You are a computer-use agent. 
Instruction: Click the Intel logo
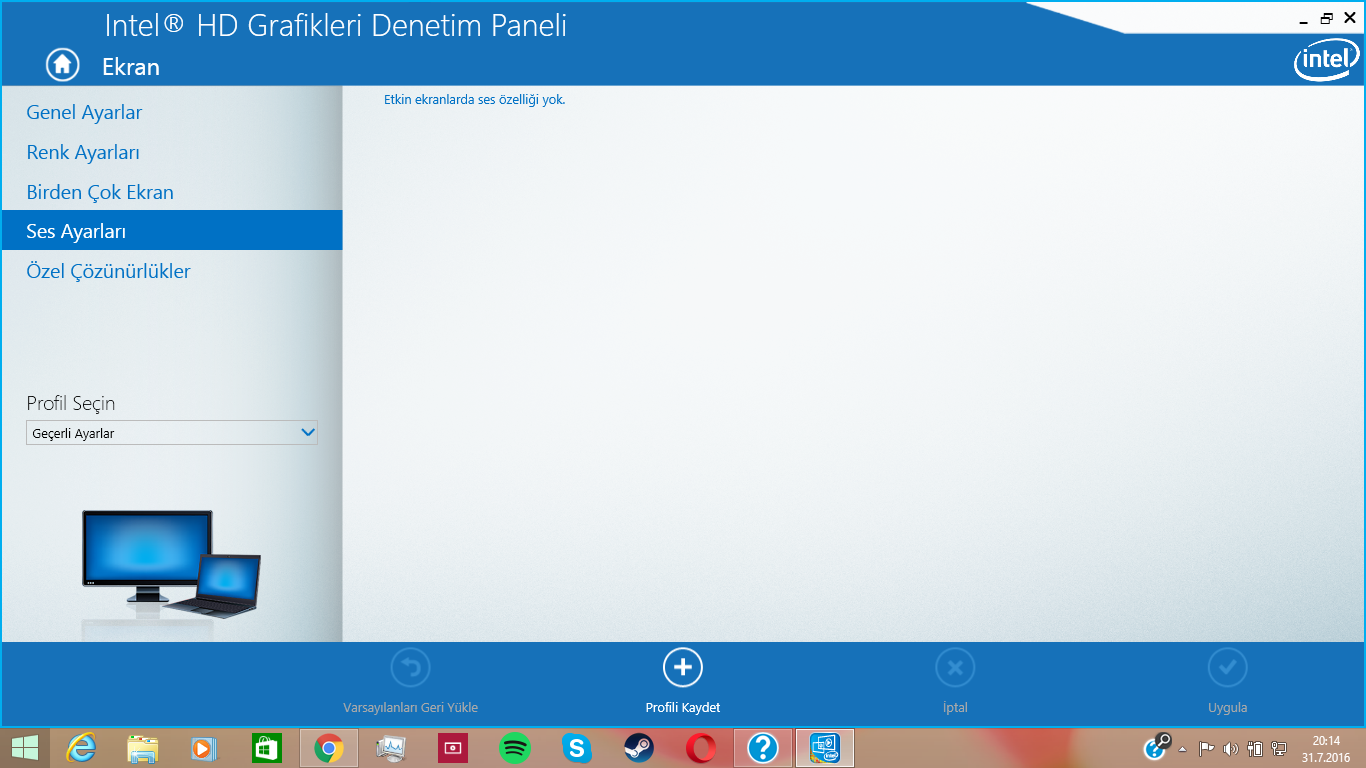(x=1326, y=62)
